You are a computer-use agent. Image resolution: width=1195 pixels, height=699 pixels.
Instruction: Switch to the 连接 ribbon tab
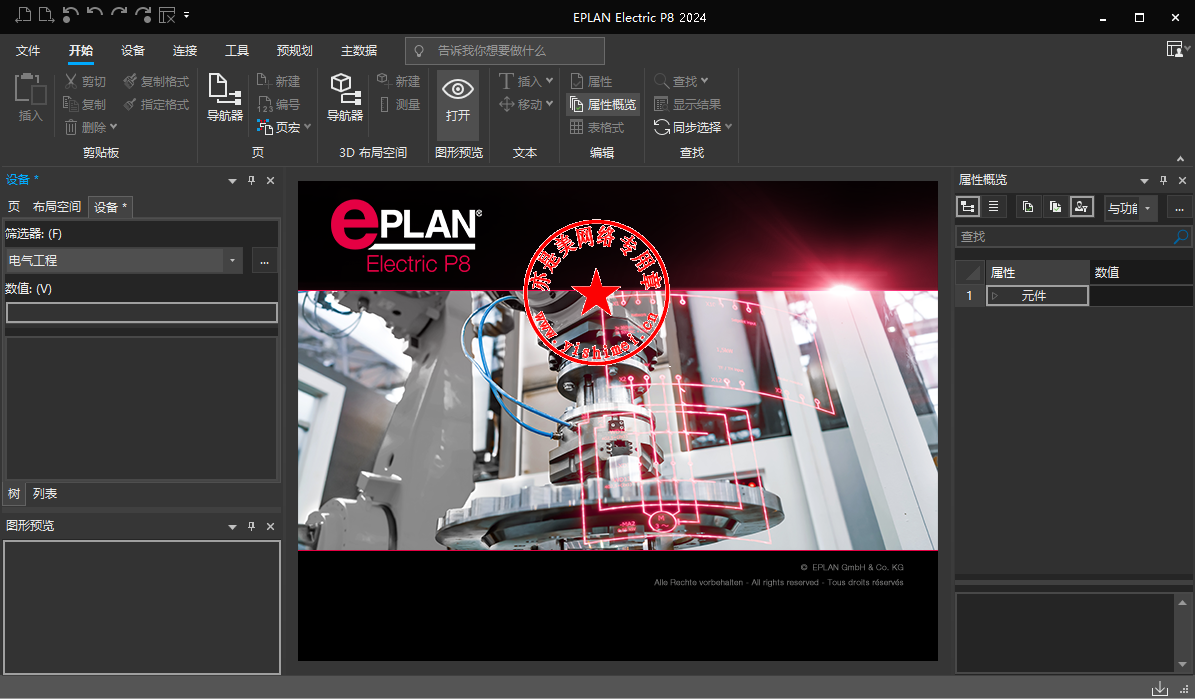(x=185, y=51)
